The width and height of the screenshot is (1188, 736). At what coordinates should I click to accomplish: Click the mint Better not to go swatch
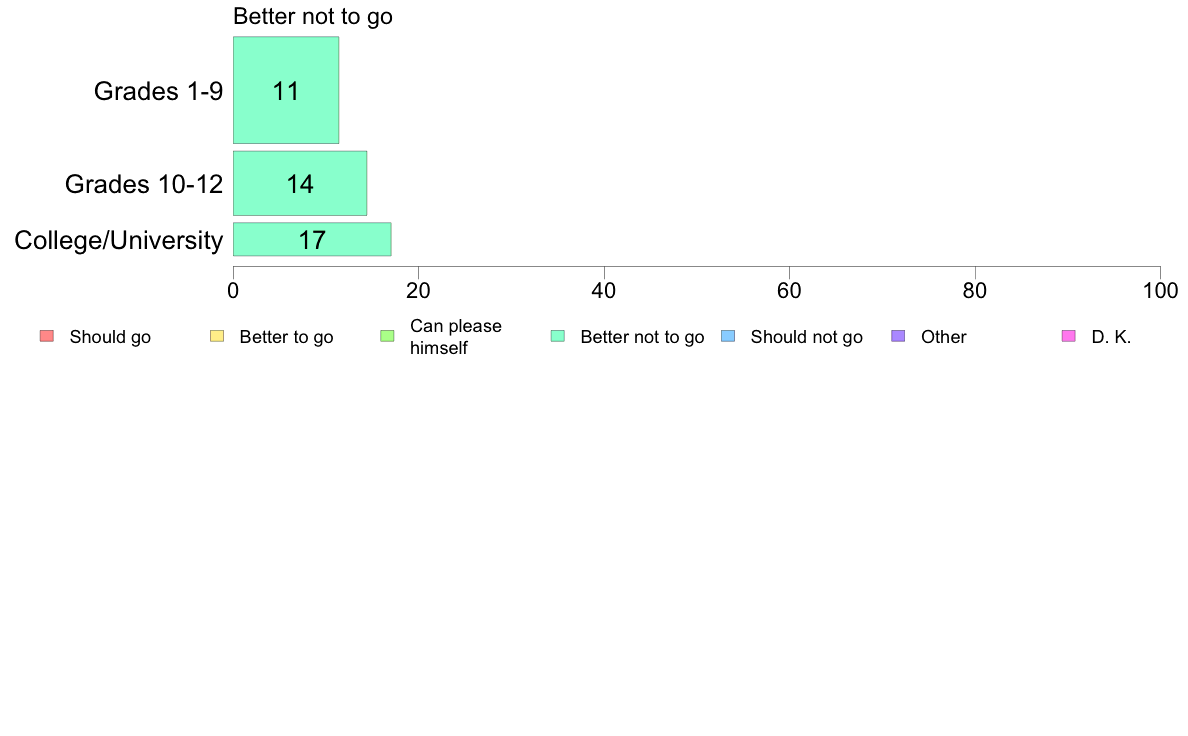tap(558, 337)
